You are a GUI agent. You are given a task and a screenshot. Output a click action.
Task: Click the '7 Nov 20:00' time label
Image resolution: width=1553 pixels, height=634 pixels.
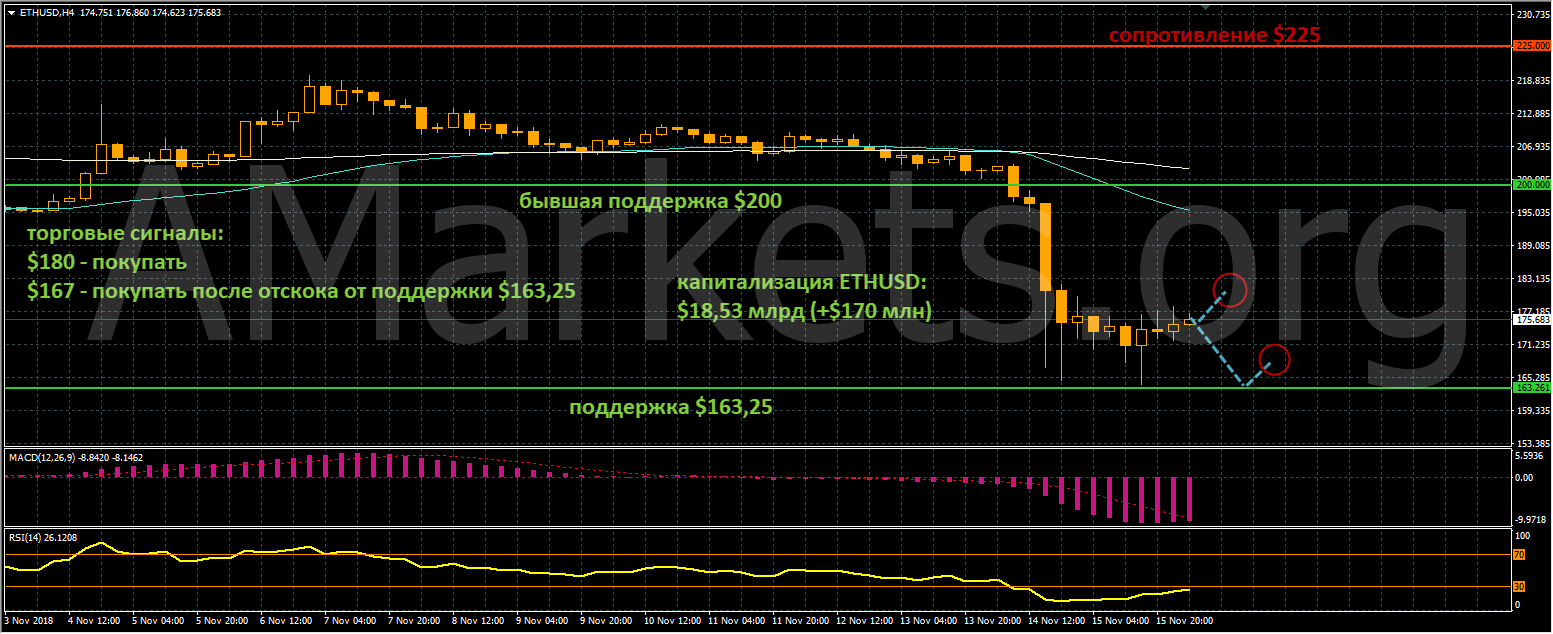415,621
